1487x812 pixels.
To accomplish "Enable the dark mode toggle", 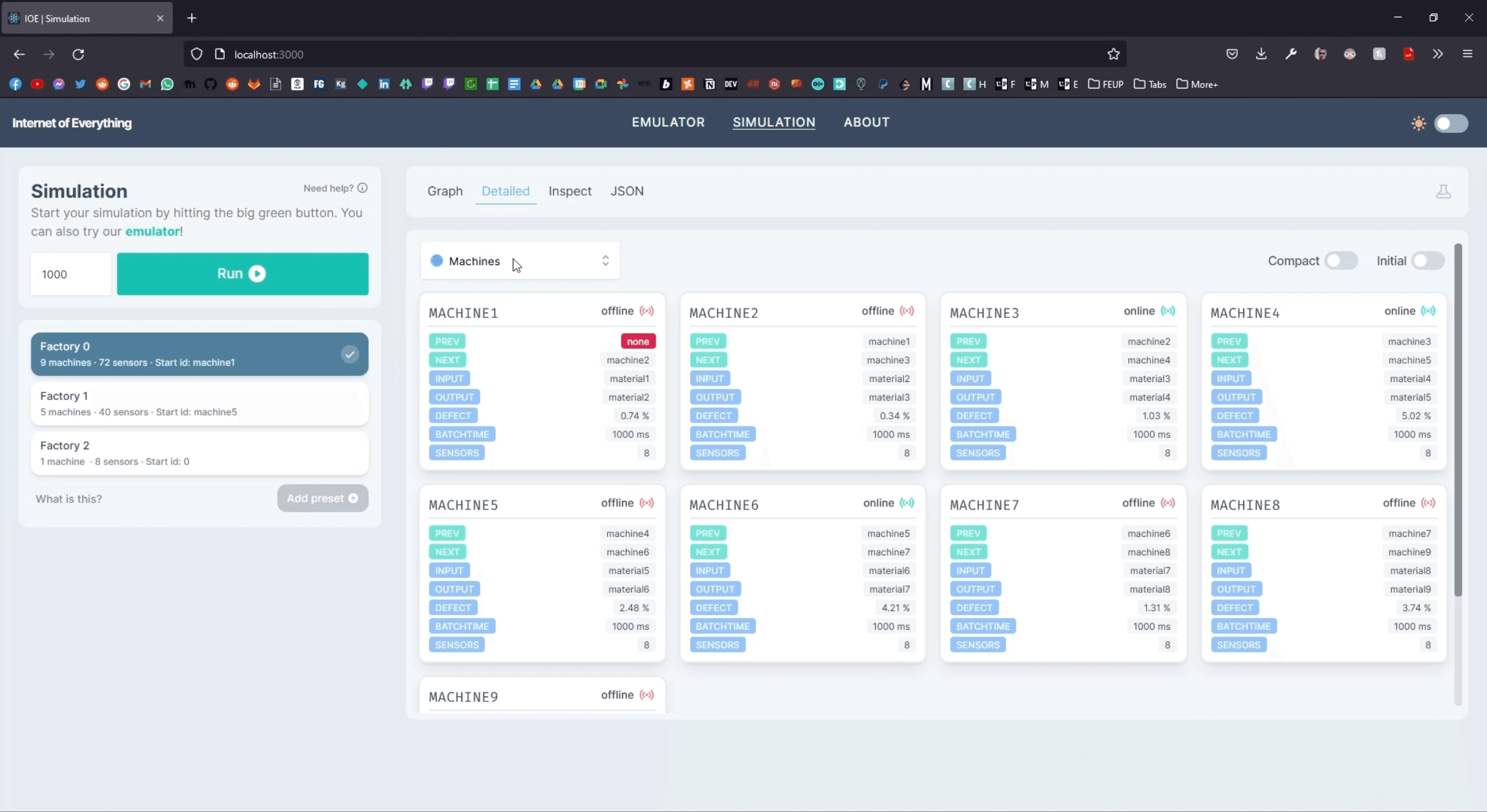I will click(1450, 122).
